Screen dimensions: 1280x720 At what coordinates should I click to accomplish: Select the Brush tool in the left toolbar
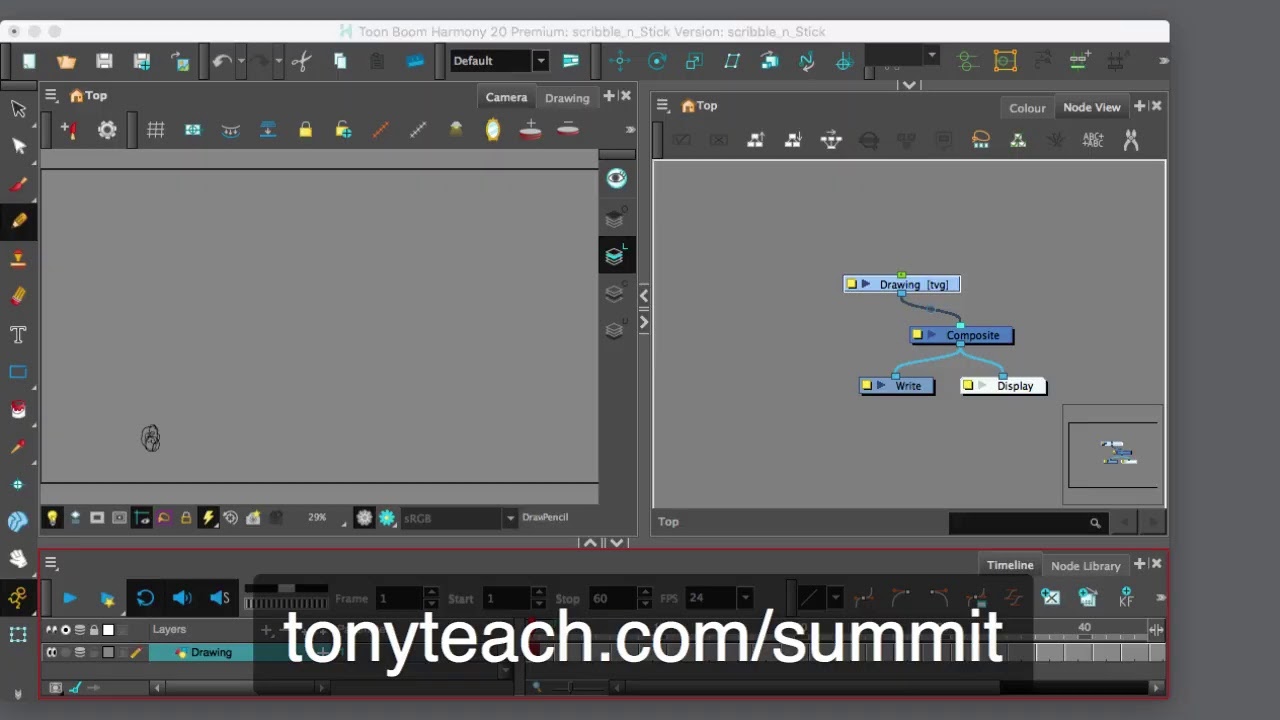[x=18, y=184]
